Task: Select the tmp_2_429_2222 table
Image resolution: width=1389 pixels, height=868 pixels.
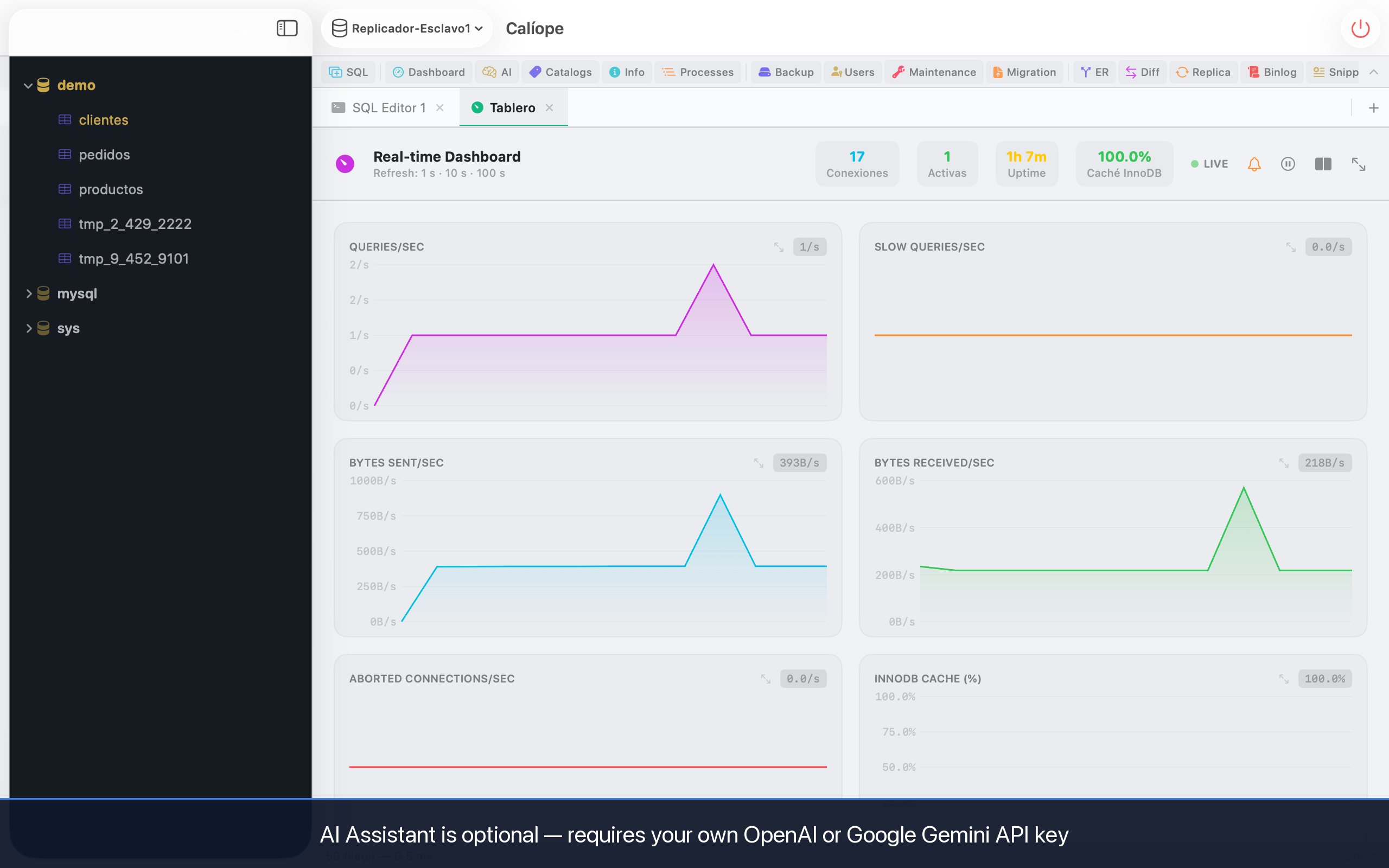Action: point(135,224)
